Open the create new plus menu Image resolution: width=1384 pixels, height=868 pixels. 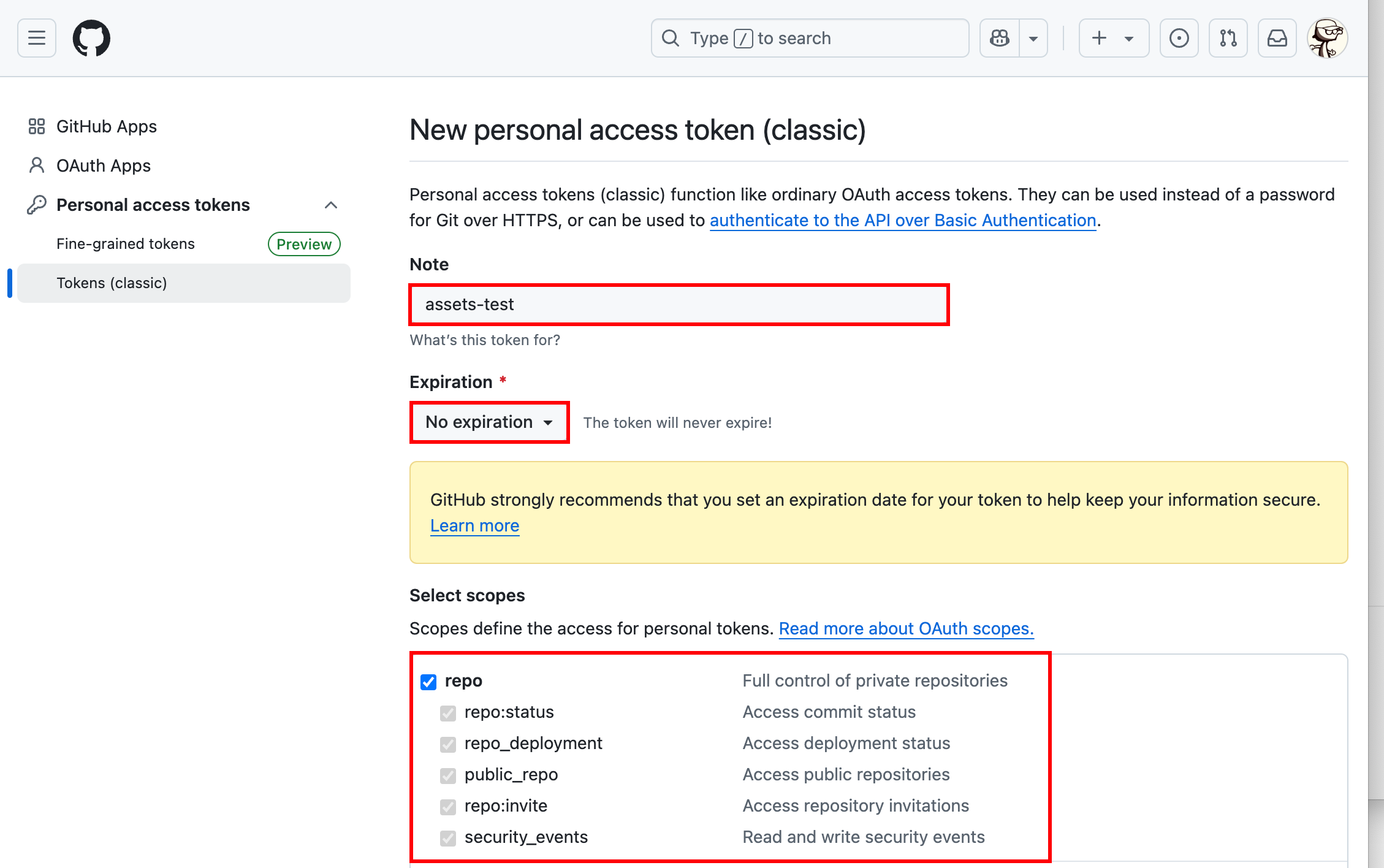pos(1114,38)
